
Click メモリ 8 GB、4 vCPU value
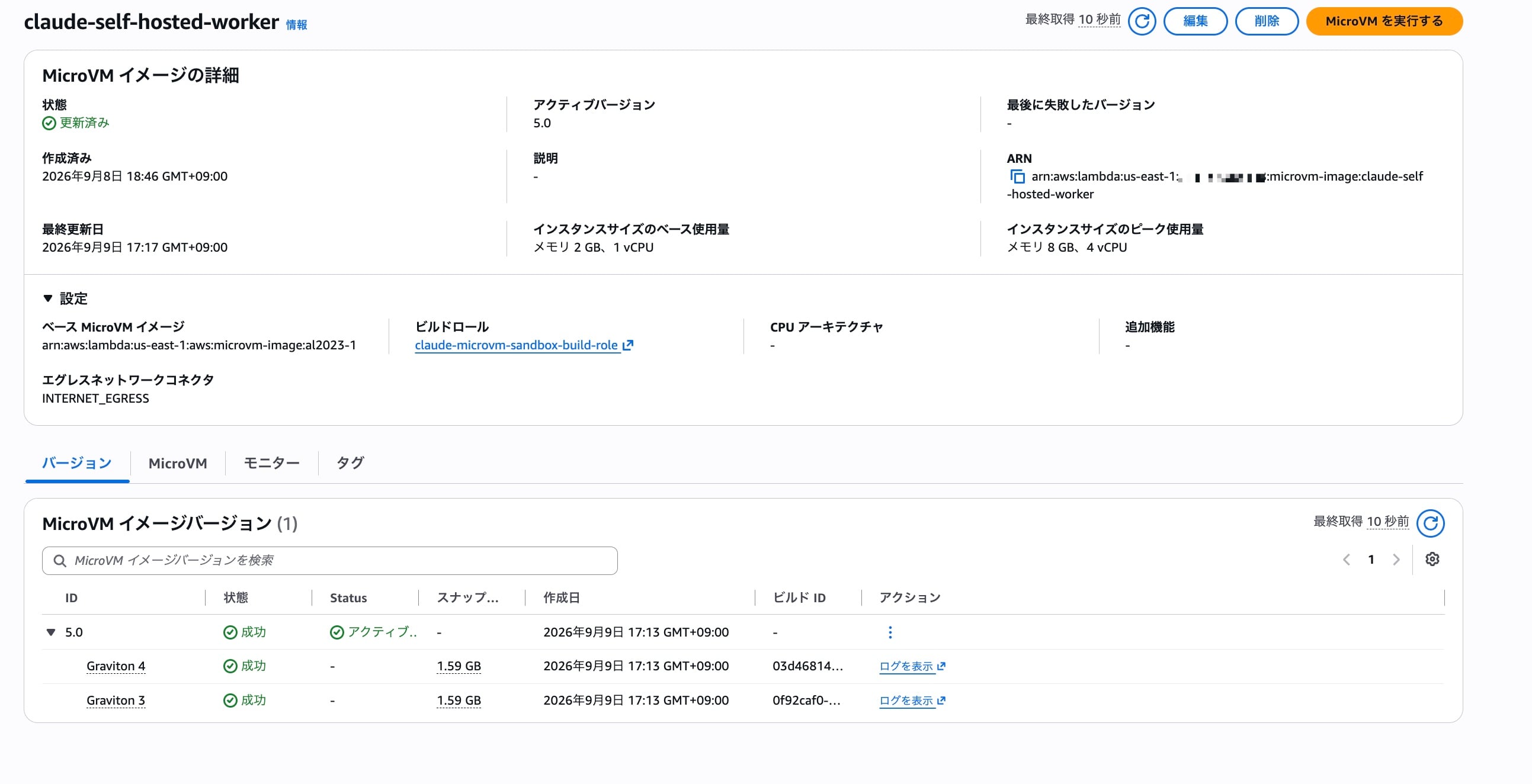[1067, 248]
